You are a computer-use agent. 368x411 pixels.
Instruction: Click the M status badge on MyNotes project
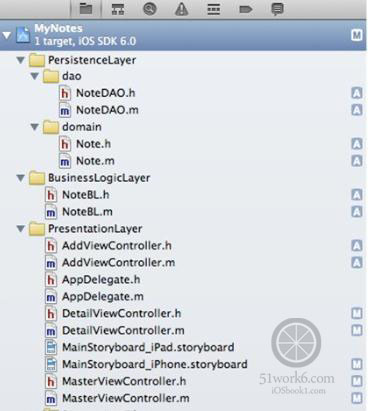pos(357,35)
